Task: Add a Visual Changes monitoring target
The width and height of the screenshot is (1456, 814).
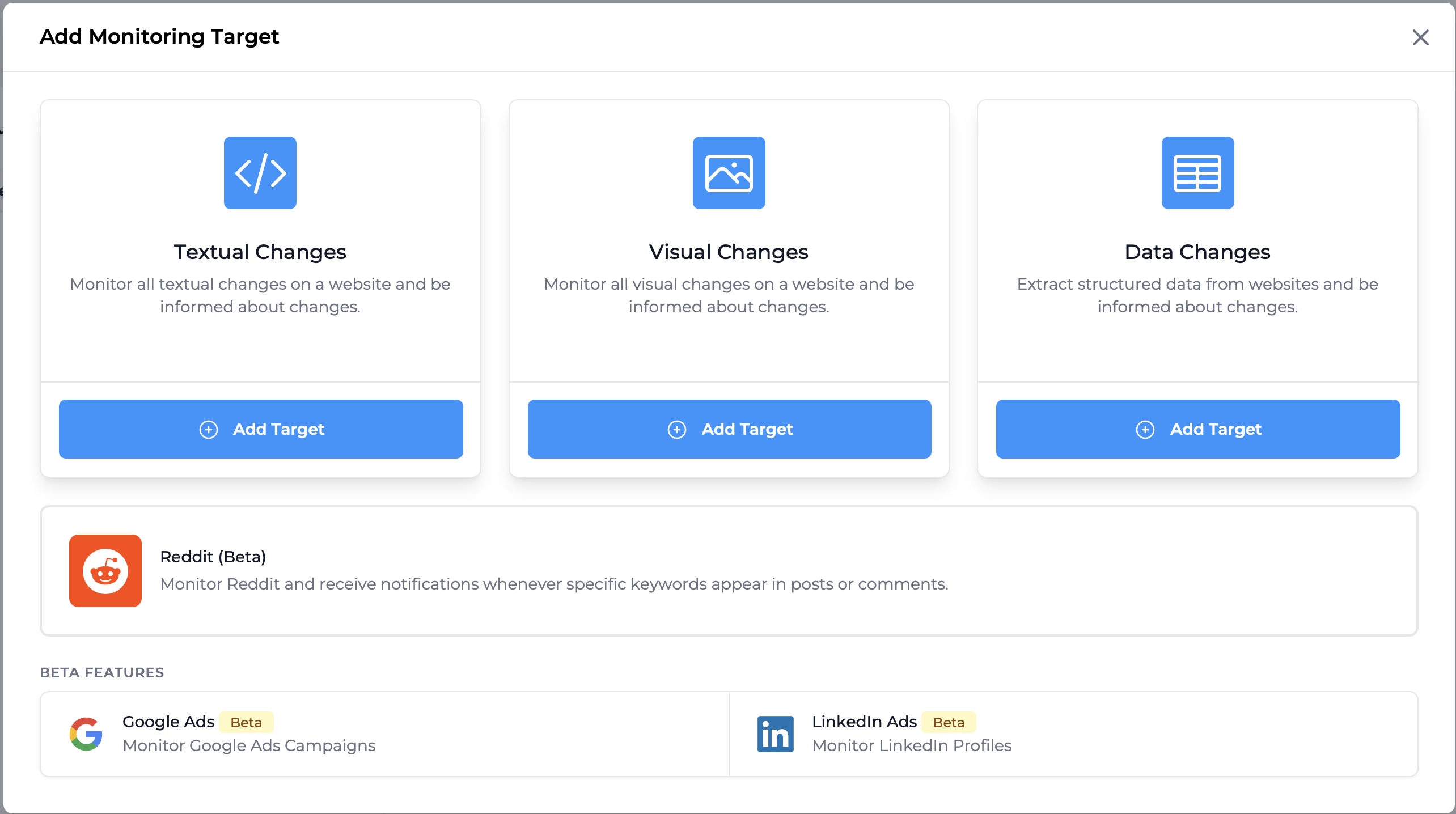Action: (x=729, y=429)
